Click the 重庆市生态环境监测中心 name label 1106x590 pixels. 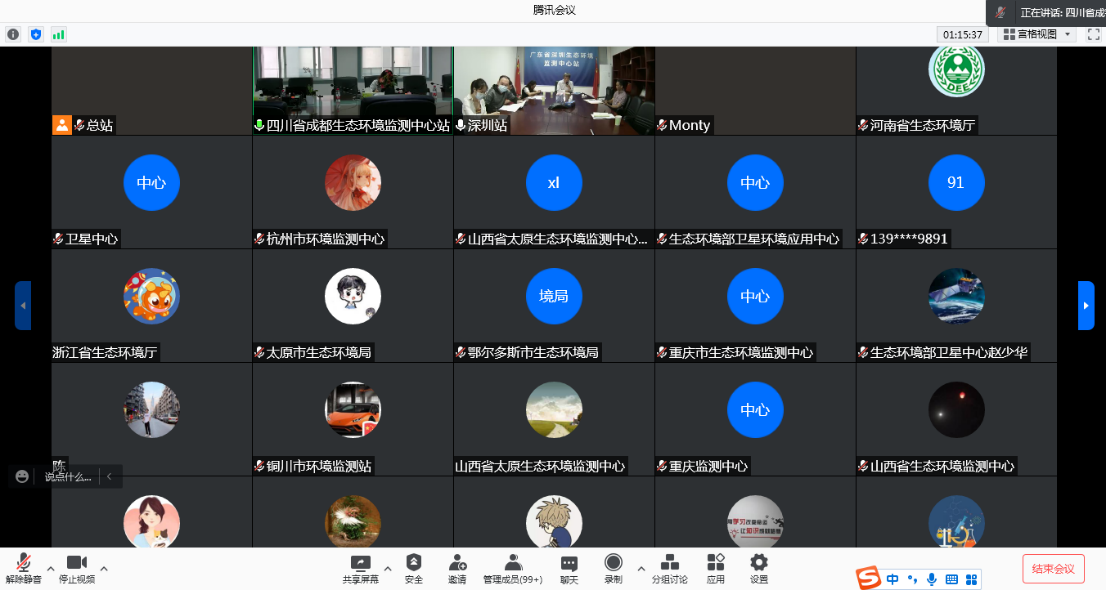click(741, 353)
